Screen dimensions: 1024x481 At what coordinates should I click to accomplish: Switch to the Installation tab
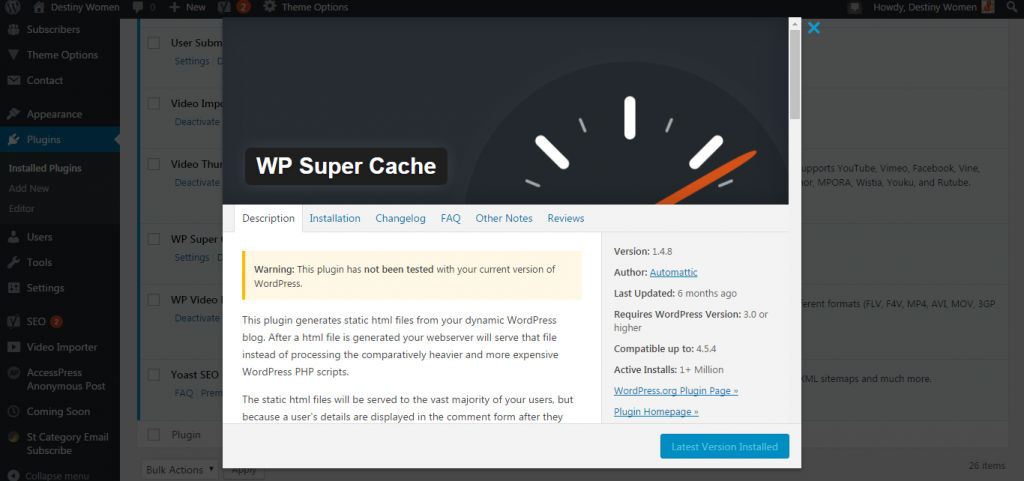334,218
